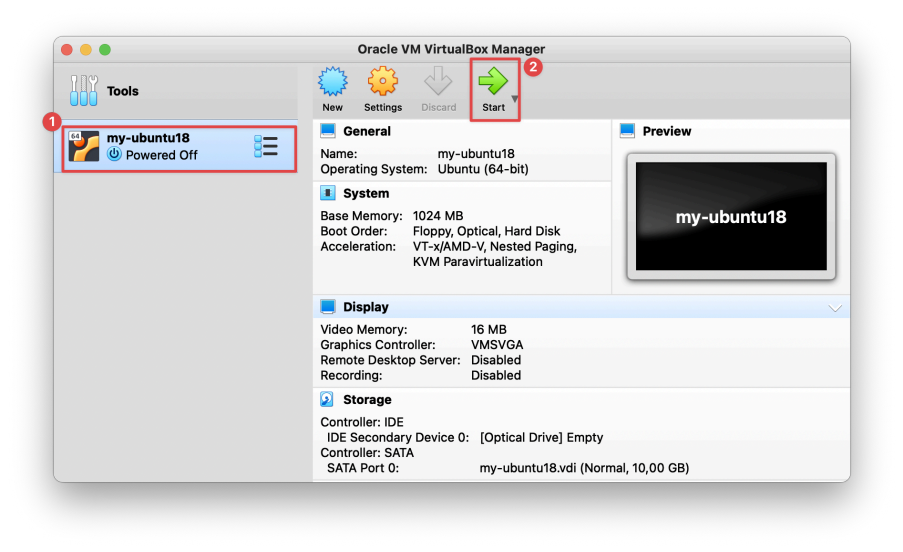Click the New virtual machine icon

[x=332, y=81]
